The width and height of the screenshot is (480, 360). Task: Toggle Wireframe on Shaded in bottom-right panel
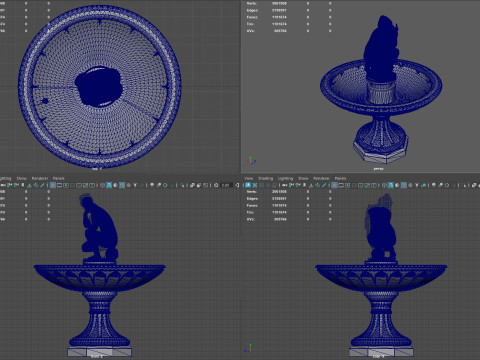coord(404,185)
